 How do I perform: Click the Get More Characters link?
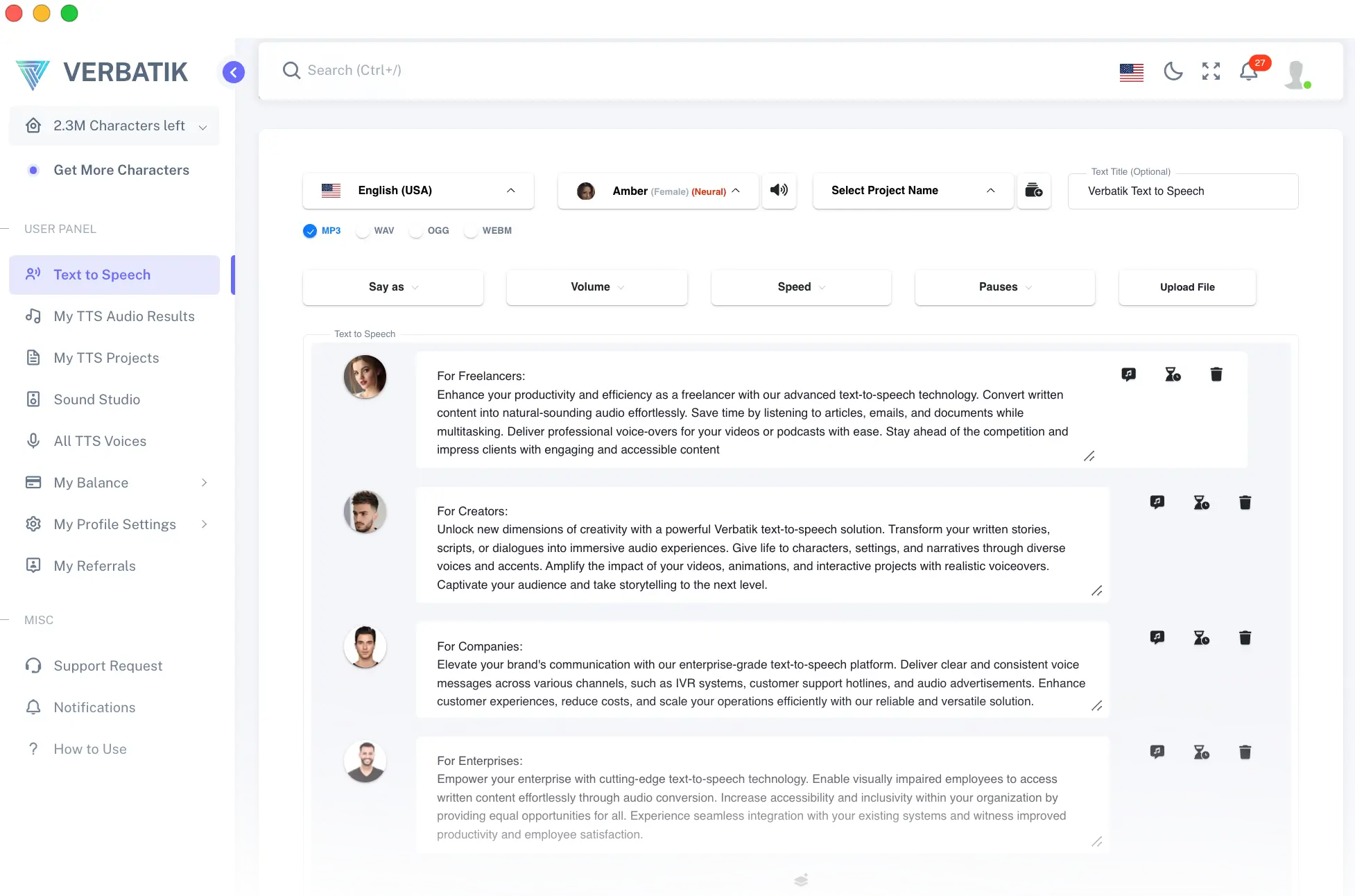121,170
